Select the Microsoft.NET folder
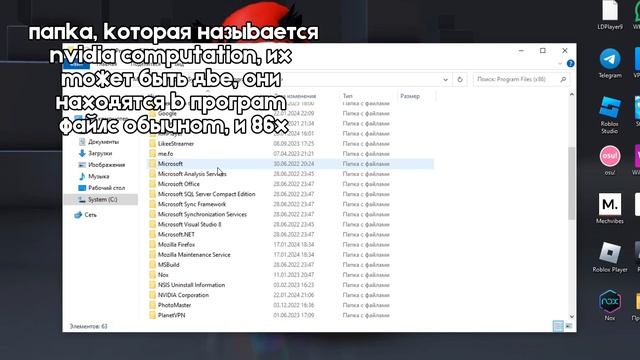 291,235
